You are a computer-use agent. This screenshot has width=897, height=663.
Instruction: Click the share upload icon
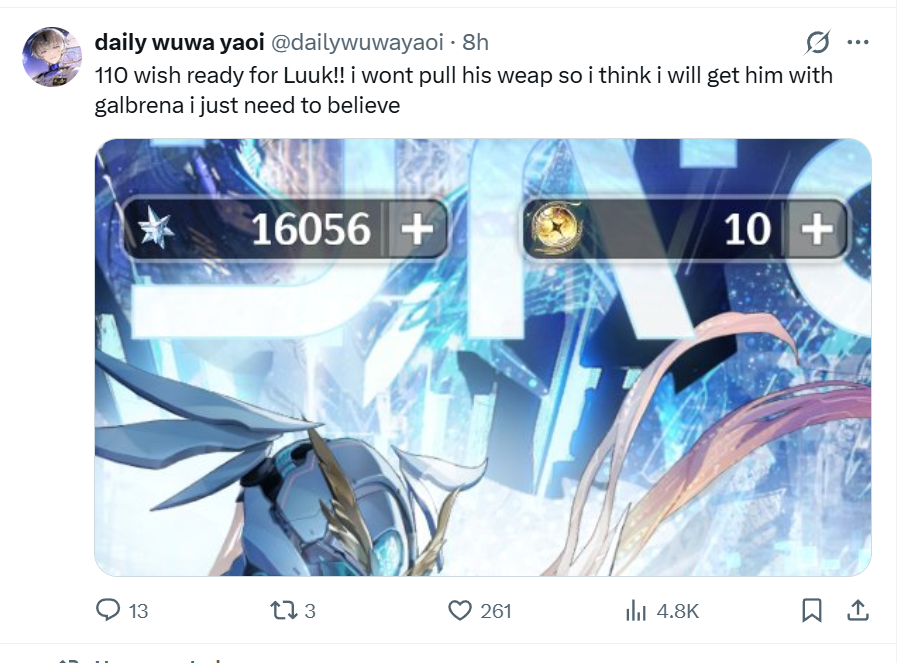pyautogui.click(x=858, y=610)
